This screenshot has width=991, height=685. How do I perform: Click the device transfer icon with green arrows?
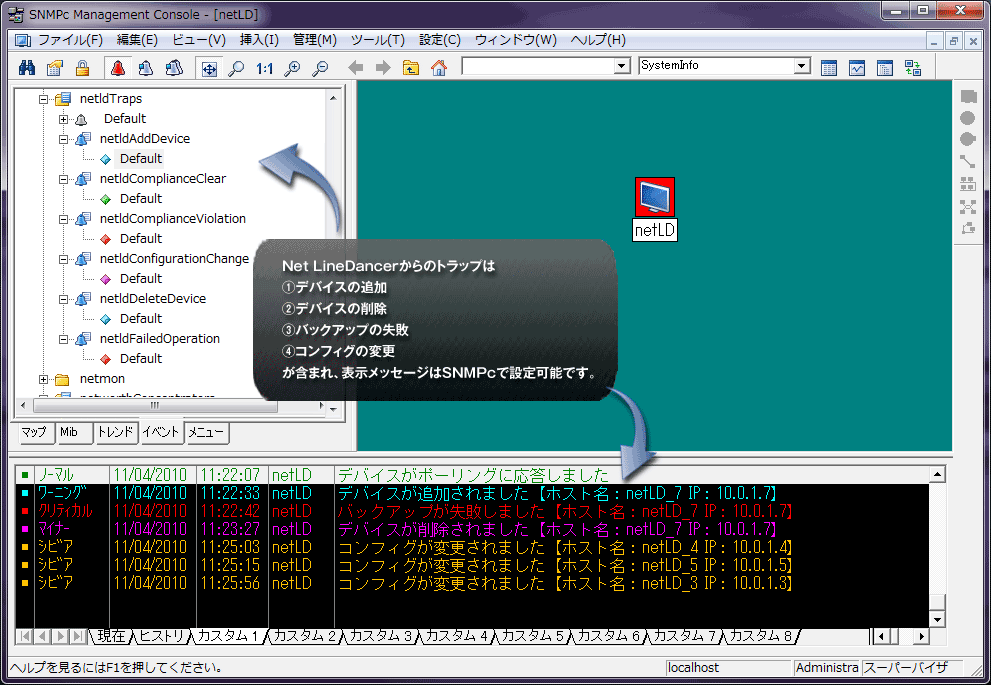point(913,68)
